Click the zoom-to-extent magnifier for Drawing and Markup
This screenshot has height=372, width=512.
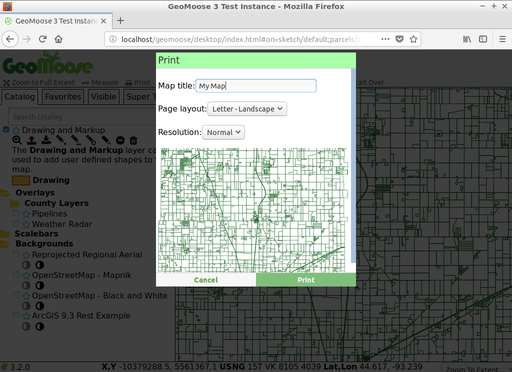(x=16, y=140)
